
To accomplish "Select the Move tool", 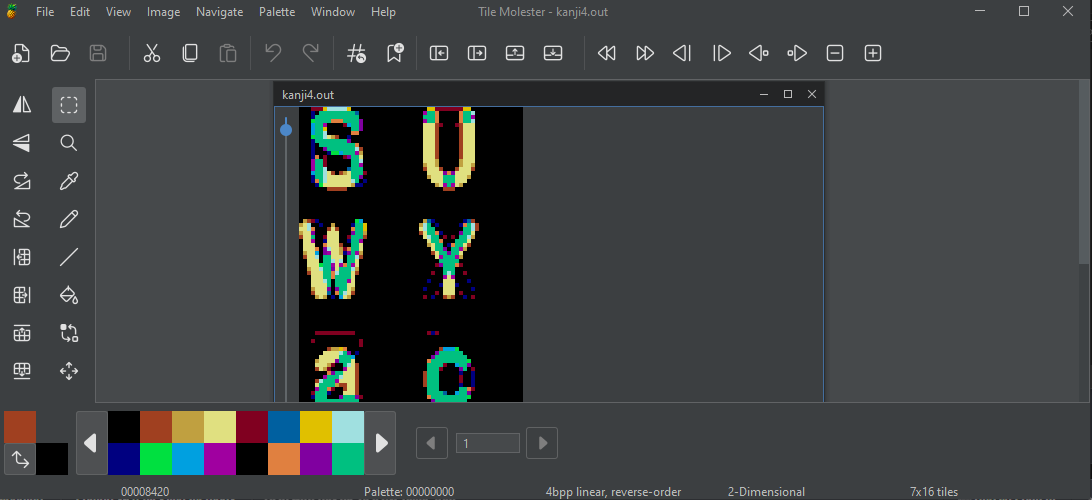I will pyautogui.click(x=69, y=371).
